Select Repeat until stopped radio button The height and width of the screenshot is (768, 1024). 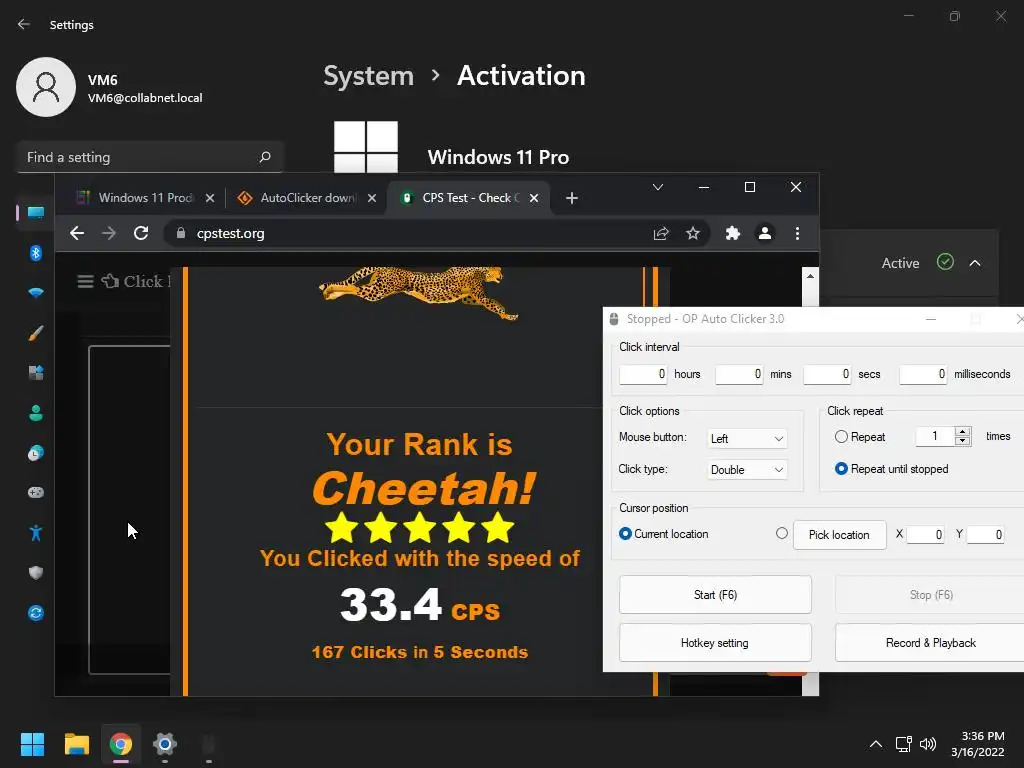pos(841,468)
